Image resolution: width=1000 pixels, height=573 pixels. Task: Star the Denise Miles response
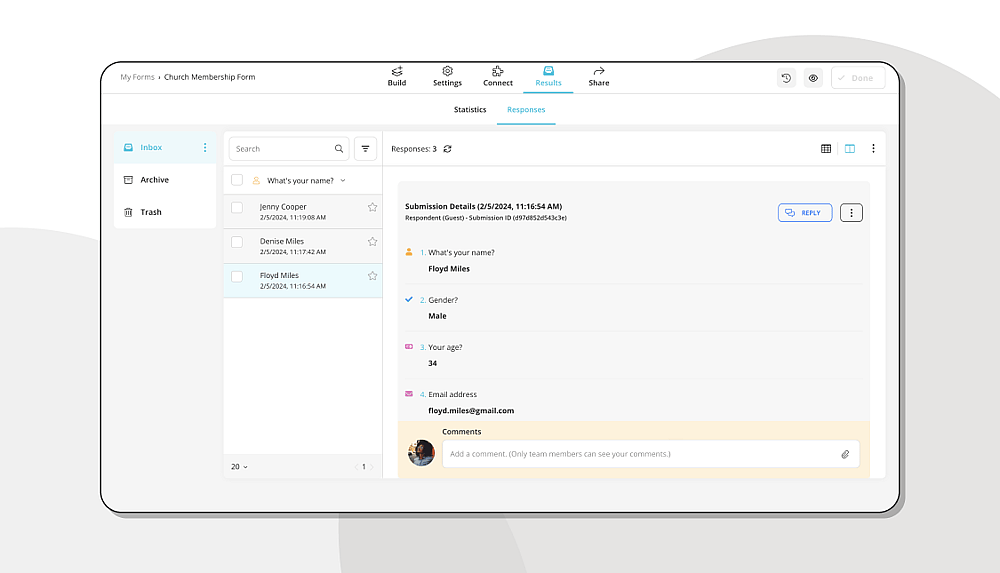pos(372,242)
